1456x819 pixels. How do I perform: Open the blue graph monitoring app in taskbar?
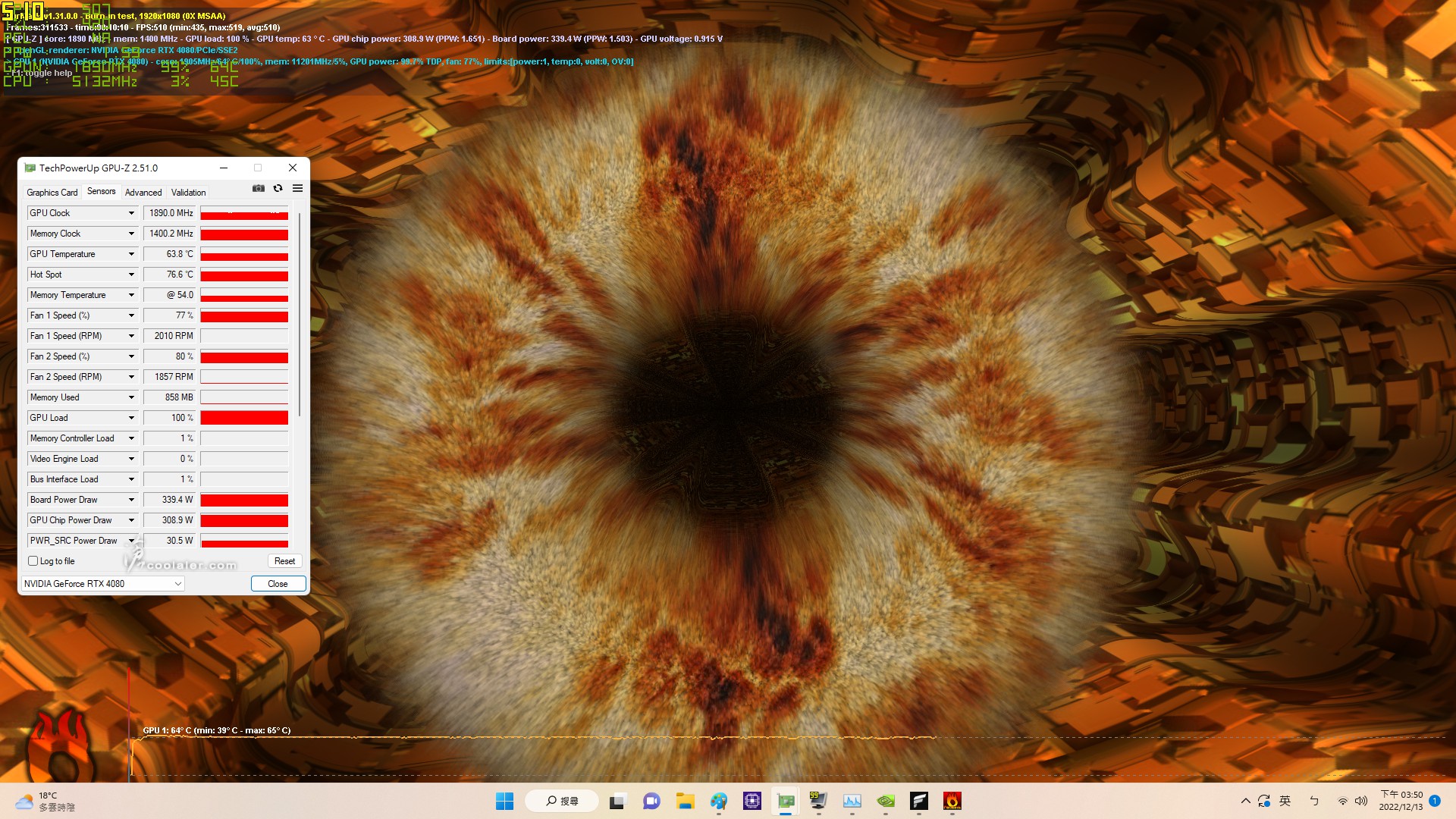tap(852, 801)
